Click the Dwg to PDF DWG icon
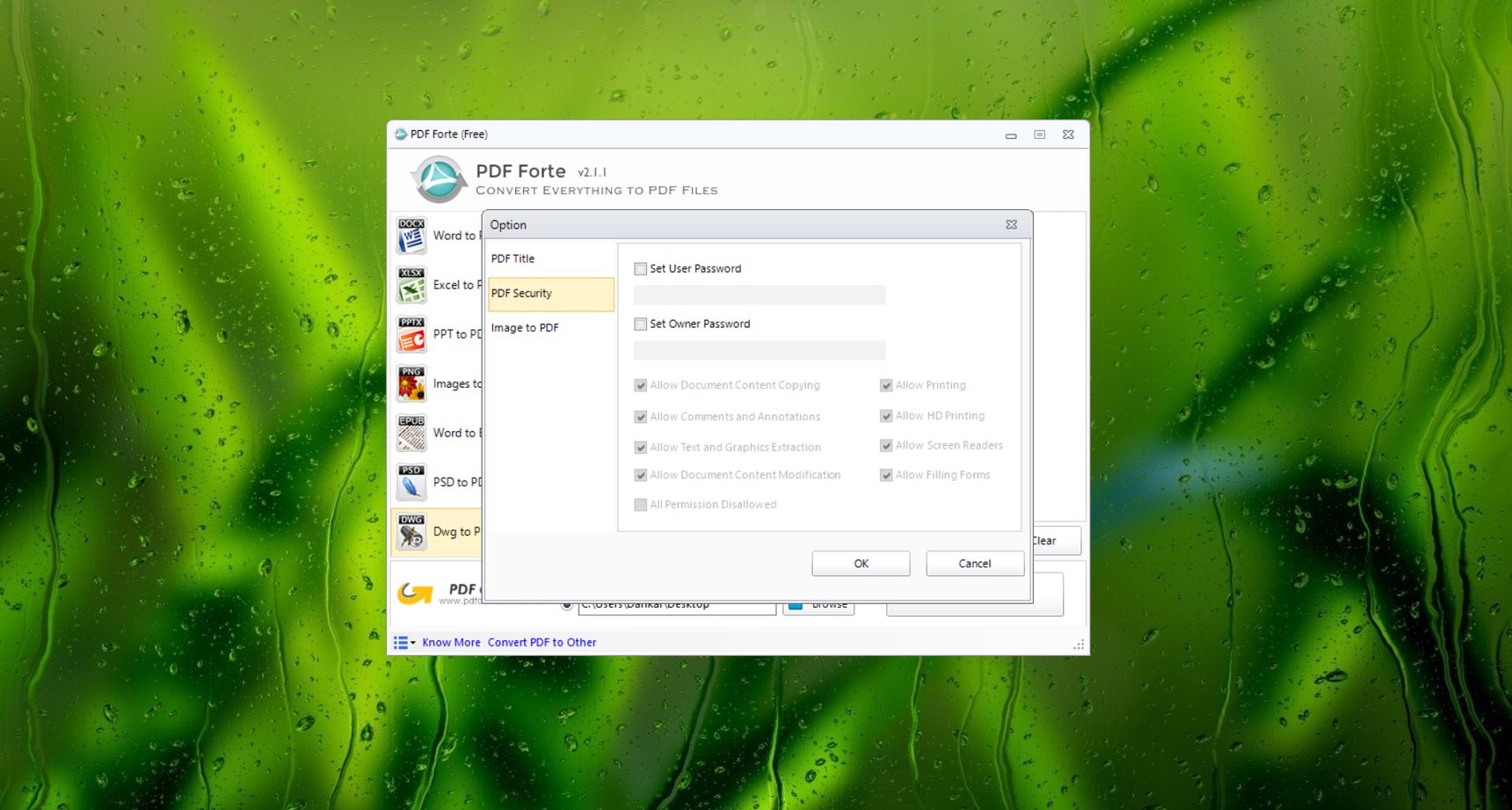The height and width of the screenshot is (810, 1512). 411,532
